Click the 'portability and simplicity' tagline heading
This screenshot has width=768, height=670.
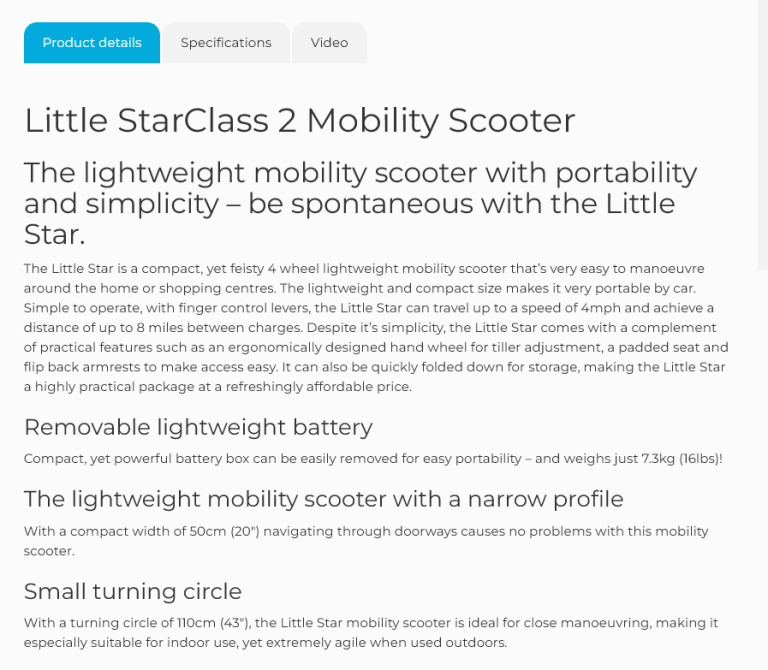point(360,203)
